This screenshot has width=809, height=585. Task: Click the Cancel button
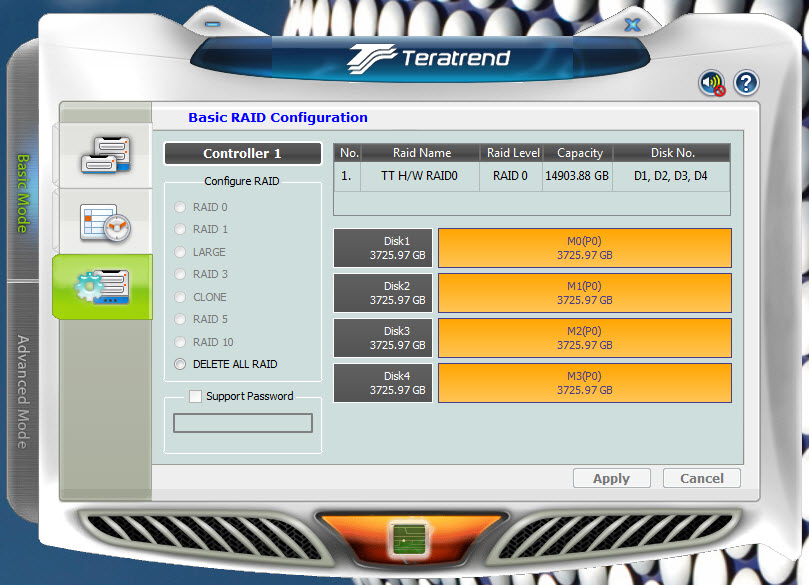coord(702,478)
